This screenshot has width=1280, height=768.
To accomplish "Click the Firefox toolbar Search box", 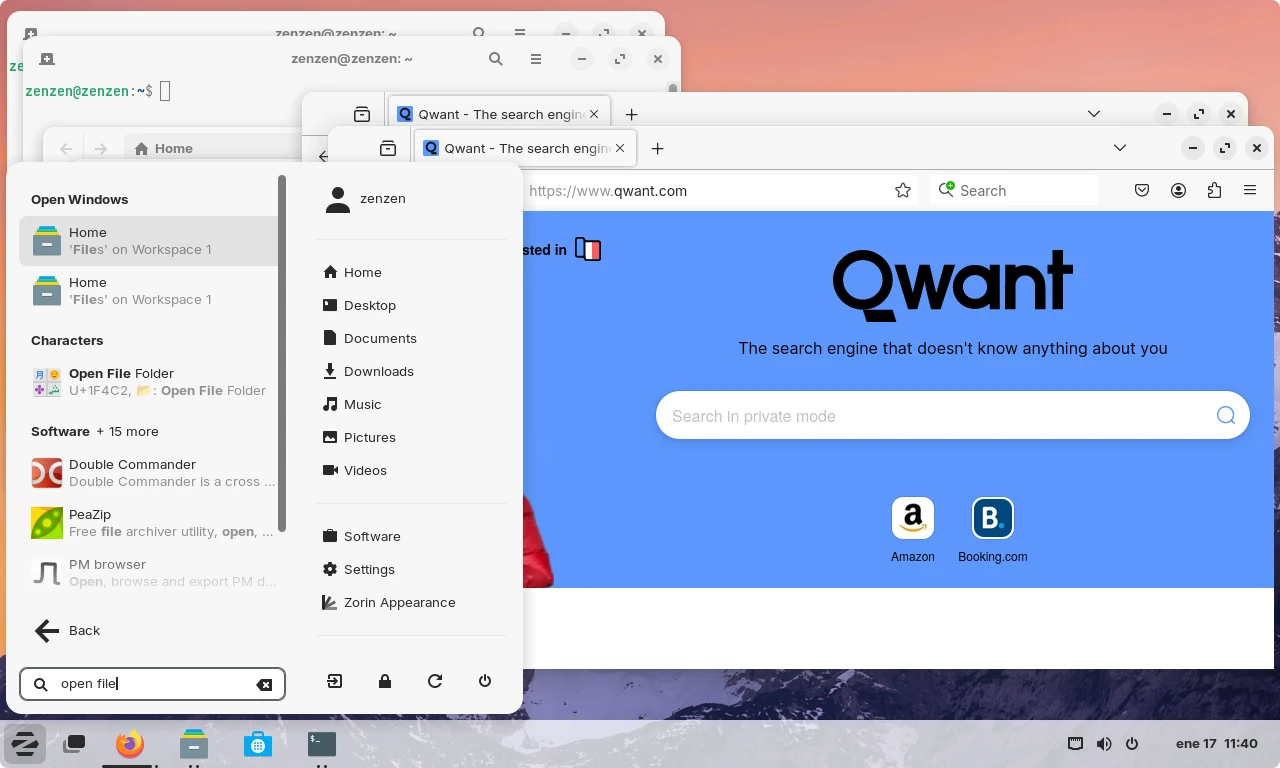I will (1014, 190).
